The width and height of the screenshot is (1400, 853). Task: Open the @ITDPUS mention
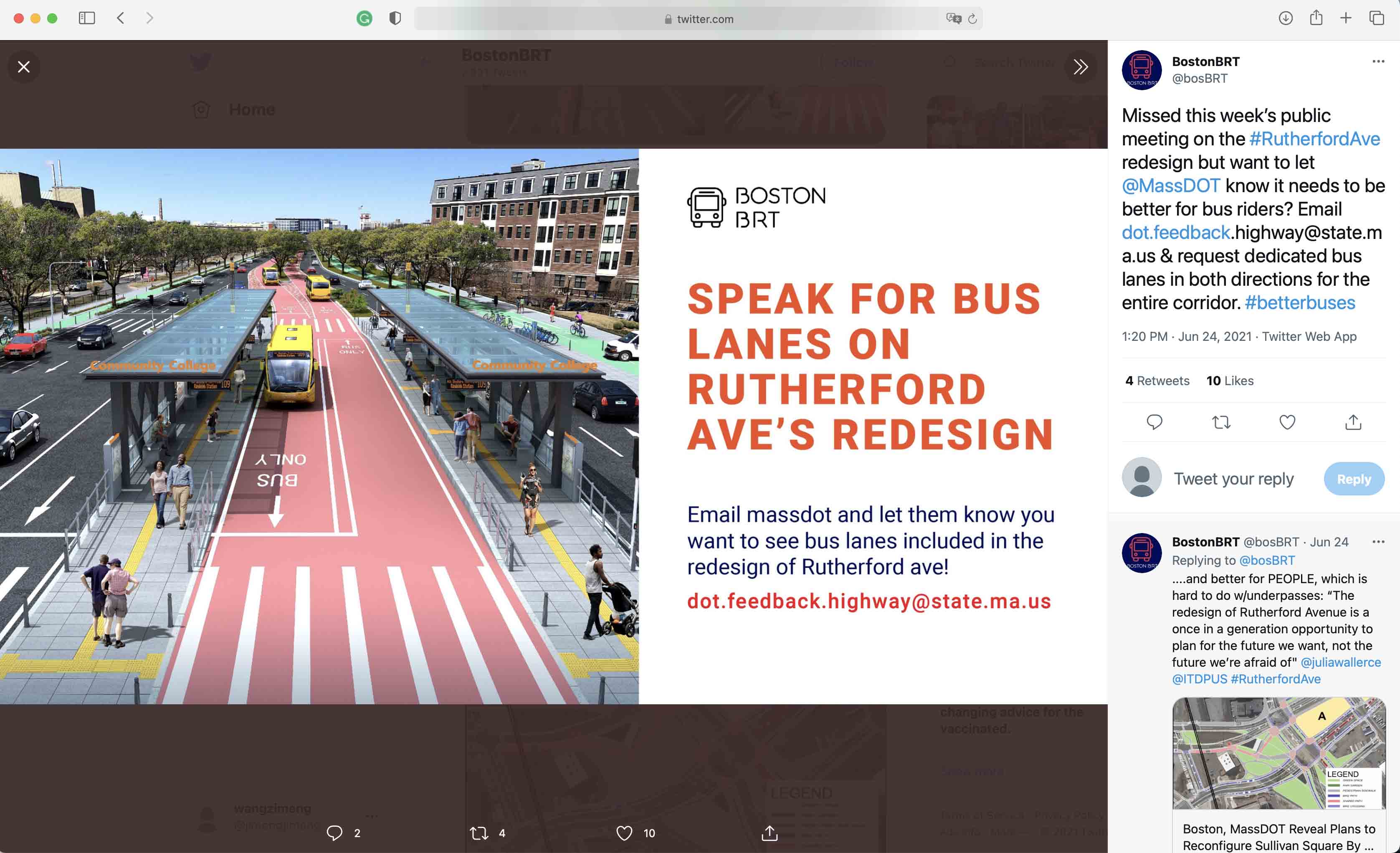pos(1199,679)
